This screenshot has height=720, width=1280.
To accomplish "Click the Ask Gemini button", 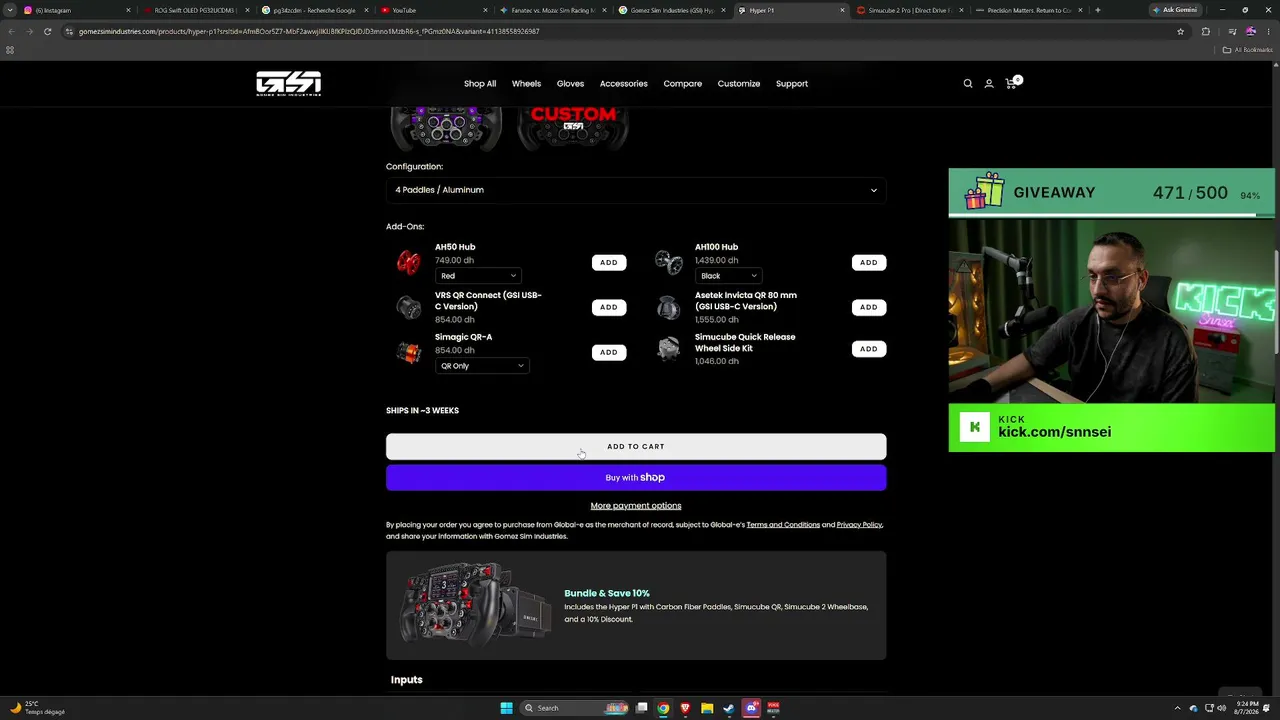I will (1175, 10).
